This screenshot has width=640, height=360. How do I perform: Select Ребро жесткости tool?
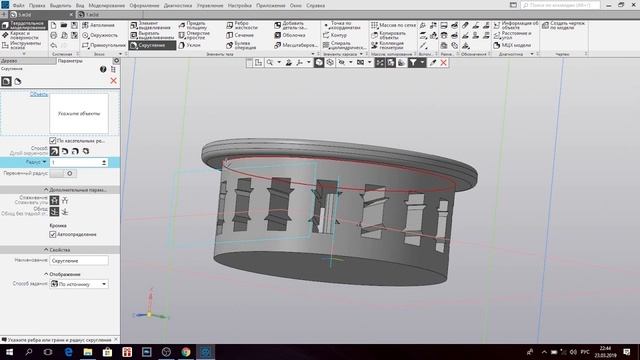pyautogui.click(x=242, y=25)
